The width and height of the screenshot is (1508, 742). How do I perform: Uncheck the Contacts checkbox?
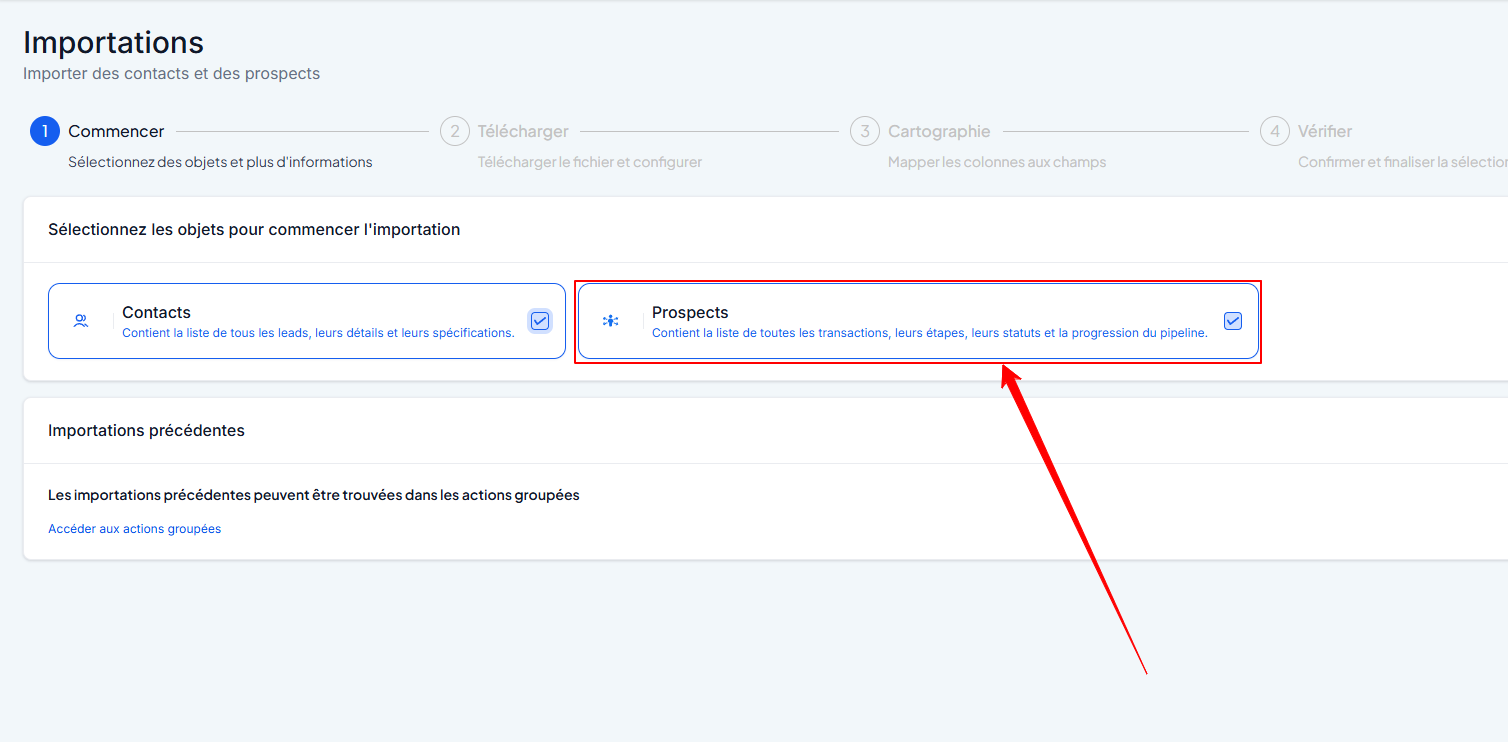pos(540,321)
